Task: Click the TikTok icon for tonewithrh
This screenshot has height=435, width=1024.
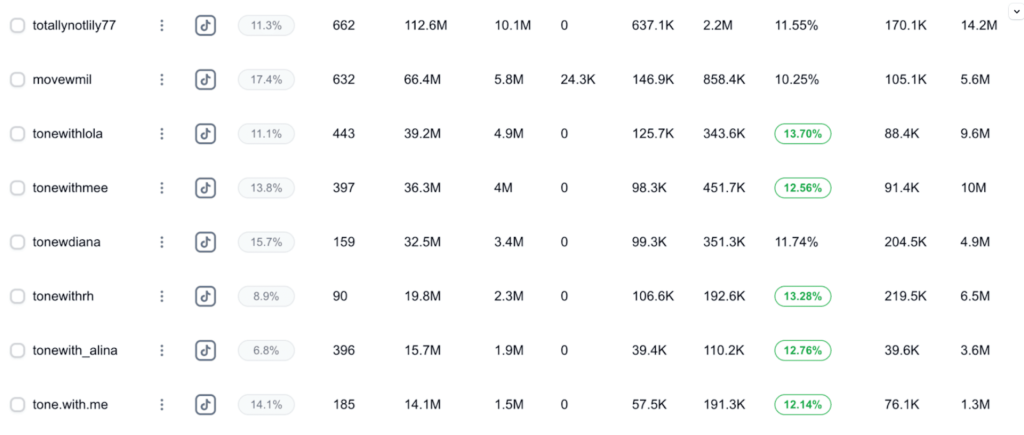Action: pyautogui.click(x=205, y=296)
